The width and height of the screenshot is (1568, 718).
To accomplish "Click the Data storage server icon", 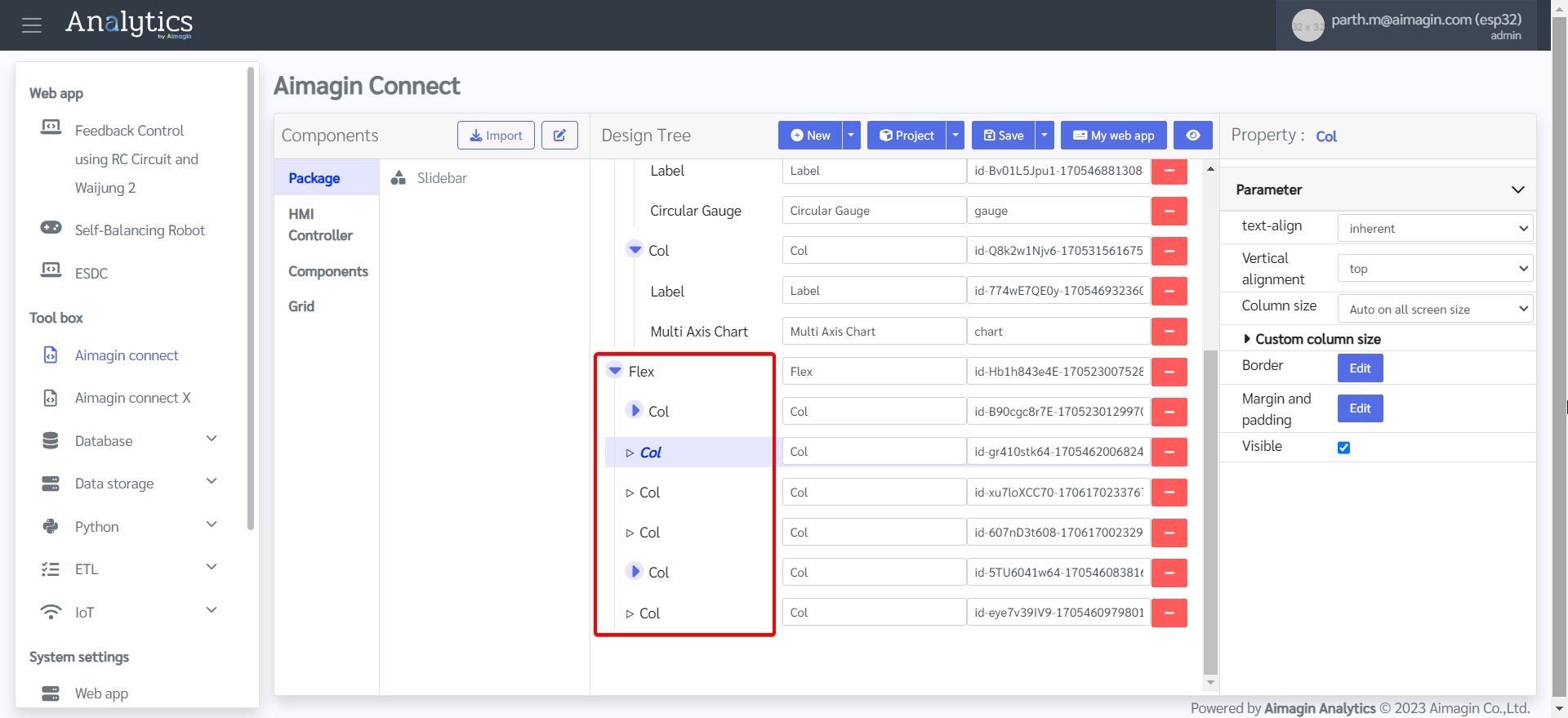I will click(x=51, y=484).
